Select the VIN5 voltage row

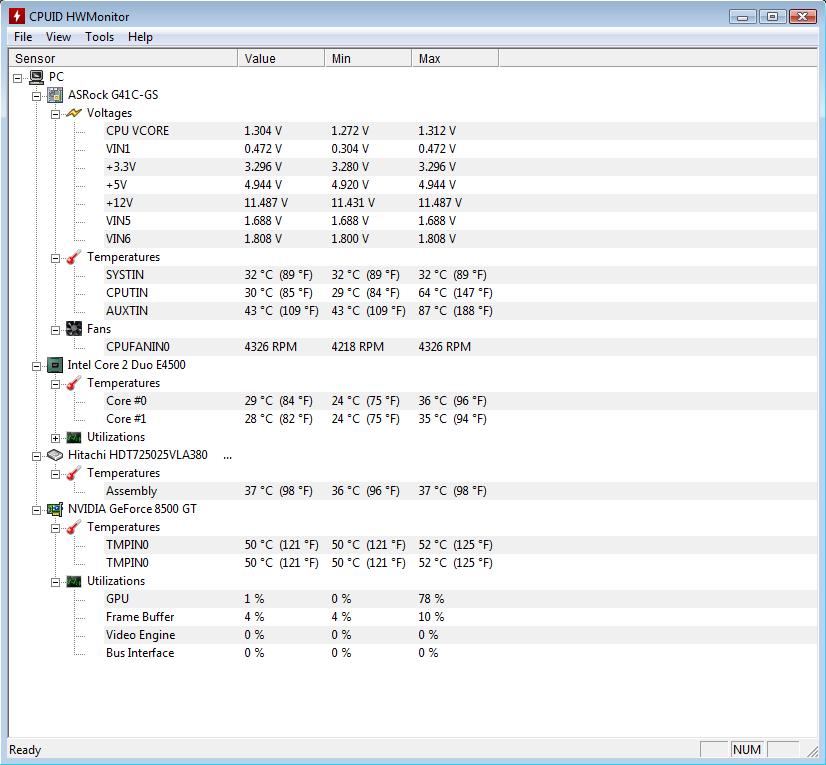(461, 221)
